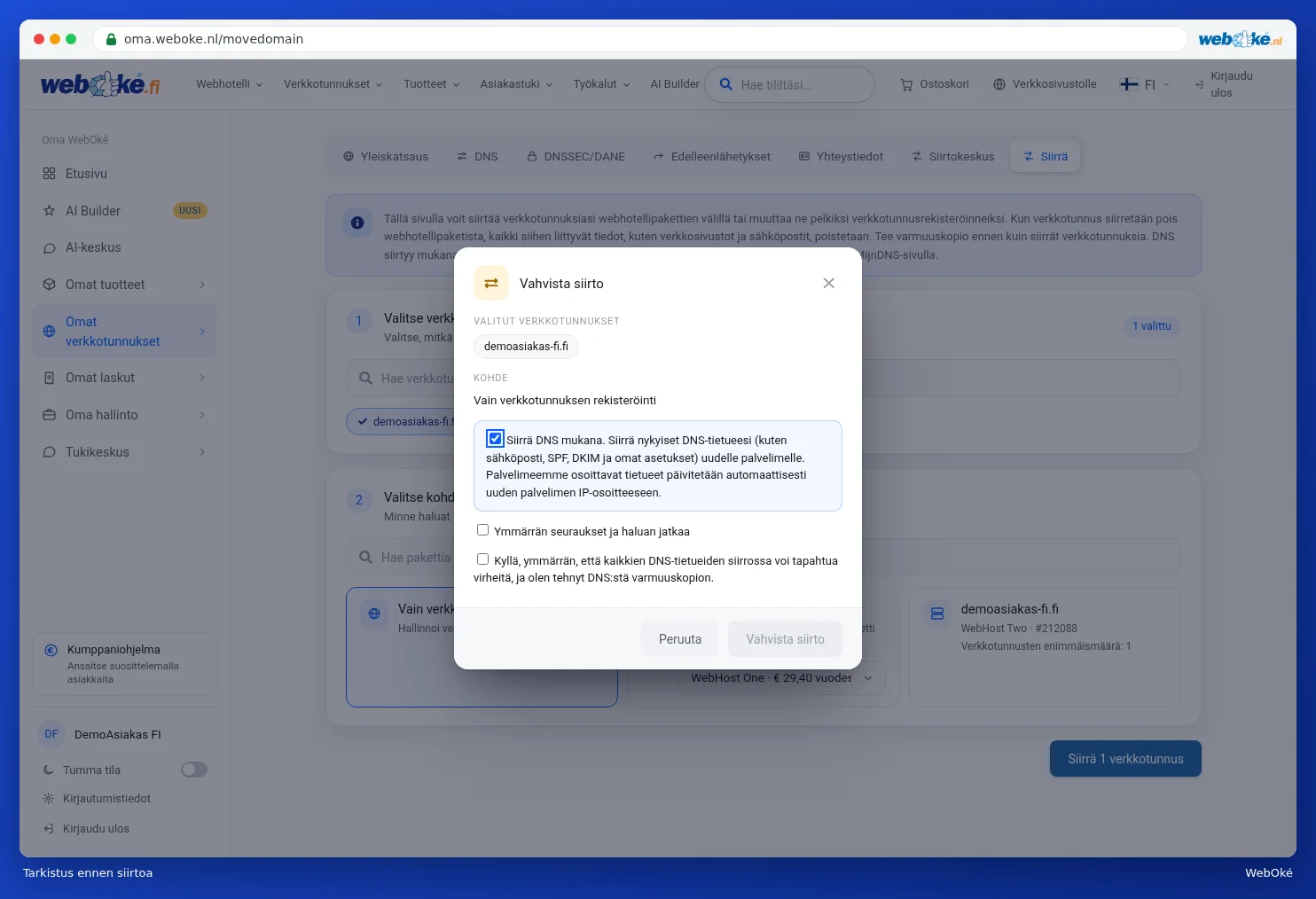
Task: Click Siirrä 1 verkkotunnus button
Action: point(1125,759)
